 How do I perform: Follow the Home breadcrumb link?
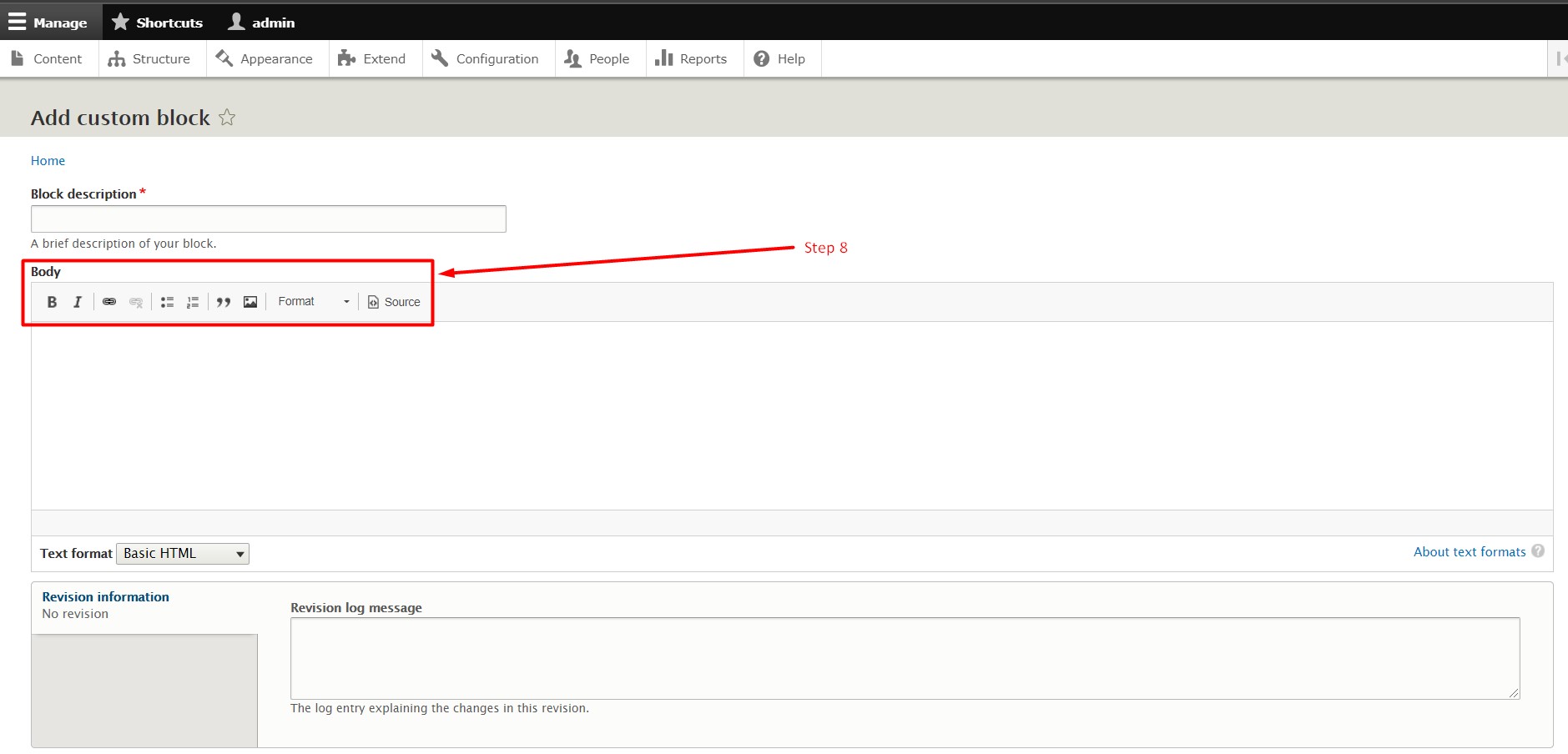48,161
